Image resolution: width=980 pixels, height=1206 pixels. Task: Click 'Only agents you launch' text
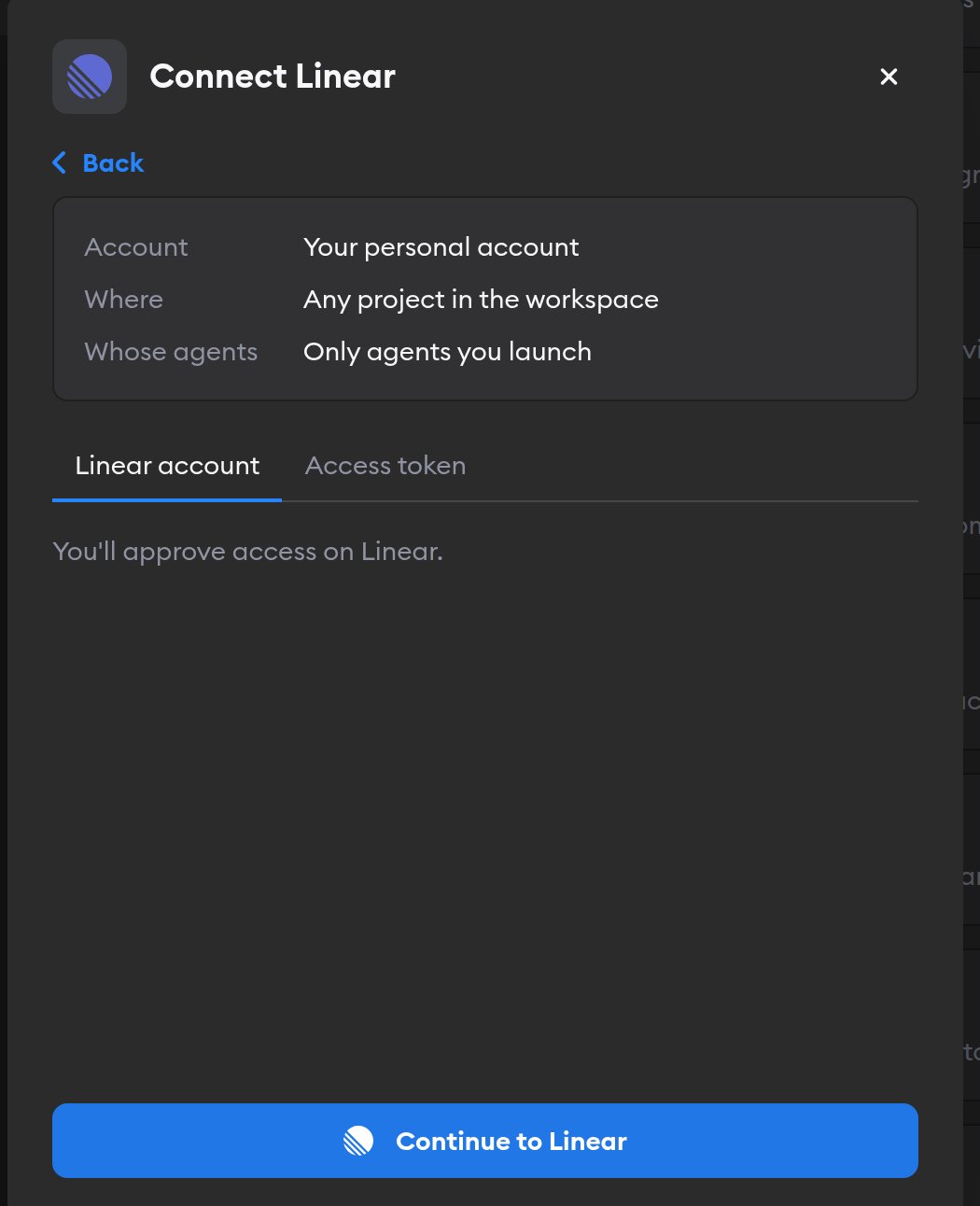tap(447, 352)
